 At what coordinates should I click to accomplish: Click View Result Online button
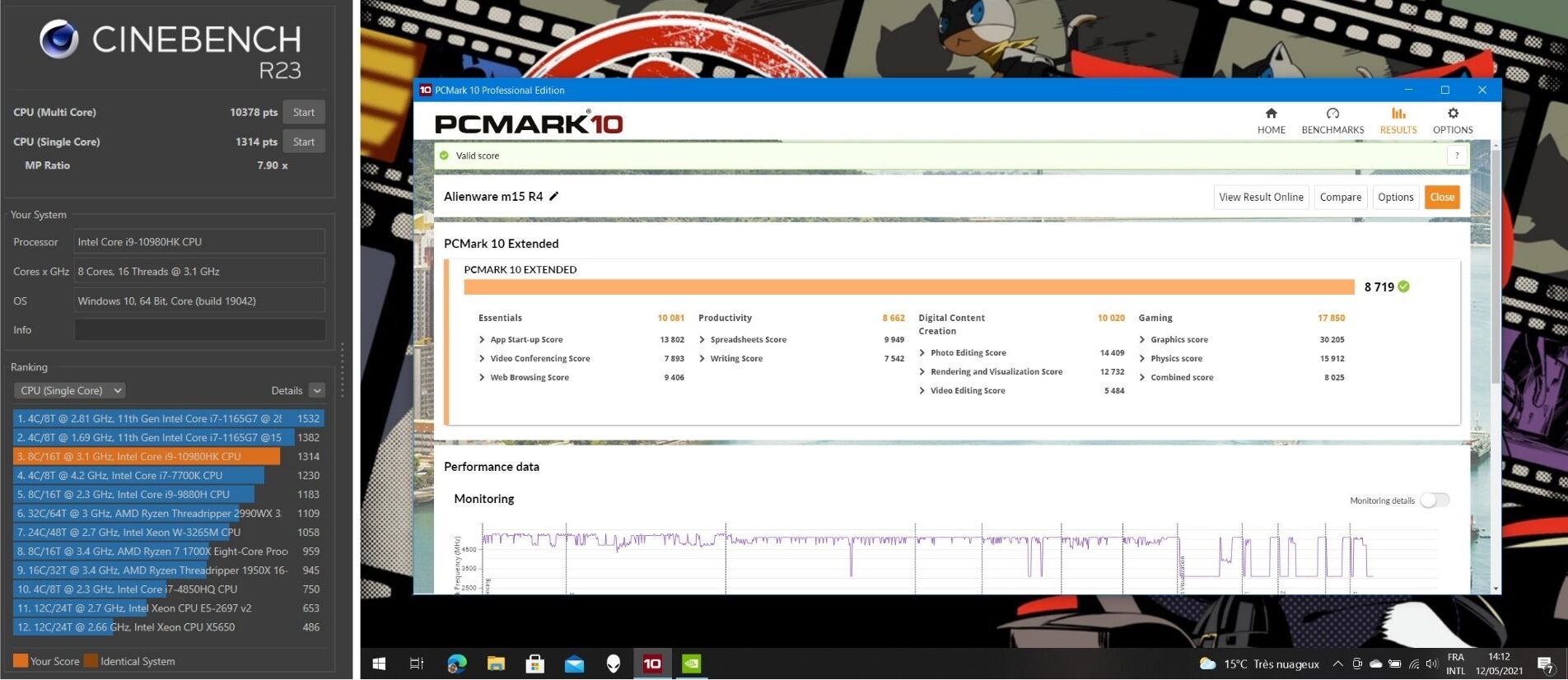(1261, 197)
